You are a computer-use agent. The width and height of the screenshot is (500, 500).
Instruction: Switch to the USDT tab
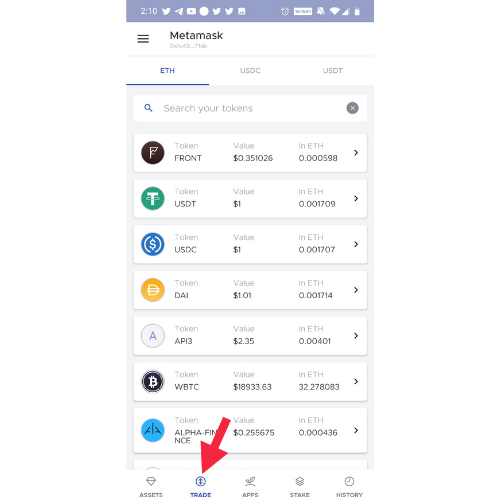pyautogui.click(x=332, y=71)
